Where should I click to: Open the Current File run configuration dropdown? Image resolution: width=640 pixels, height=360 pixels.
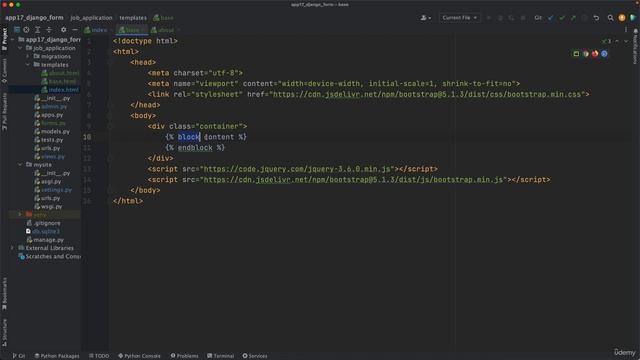click(460, 18)
